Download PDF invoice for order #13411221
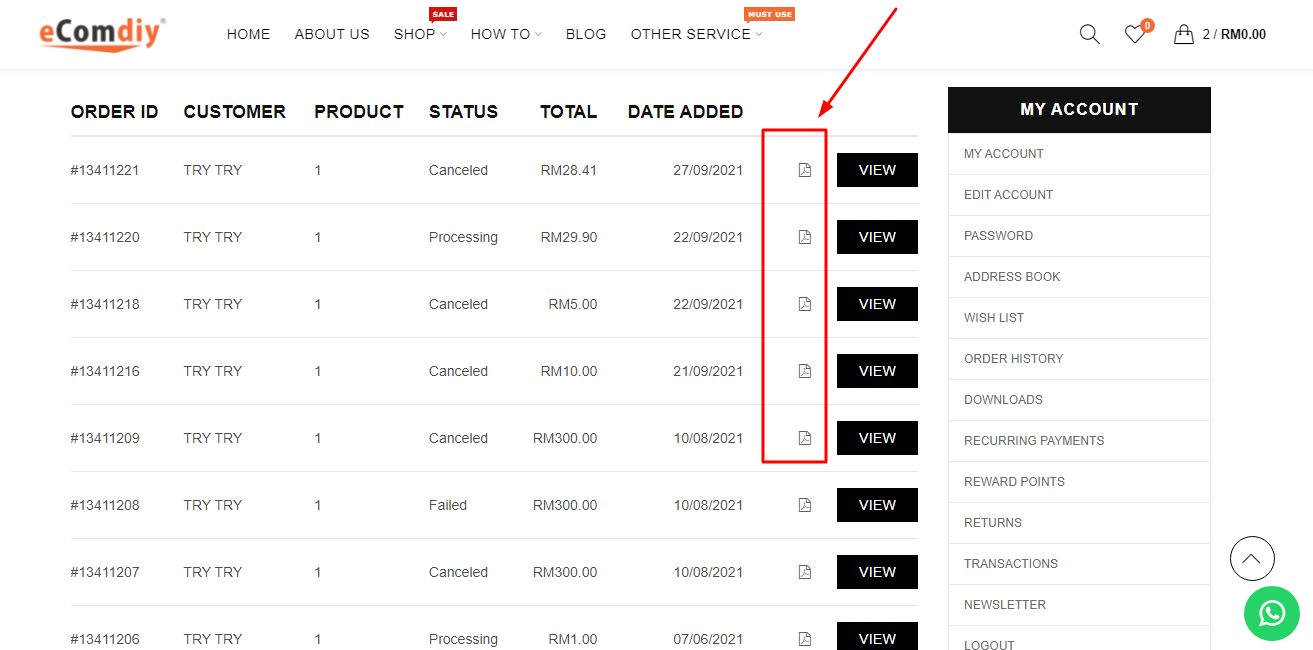The image size is (1313, 650). 804,170
